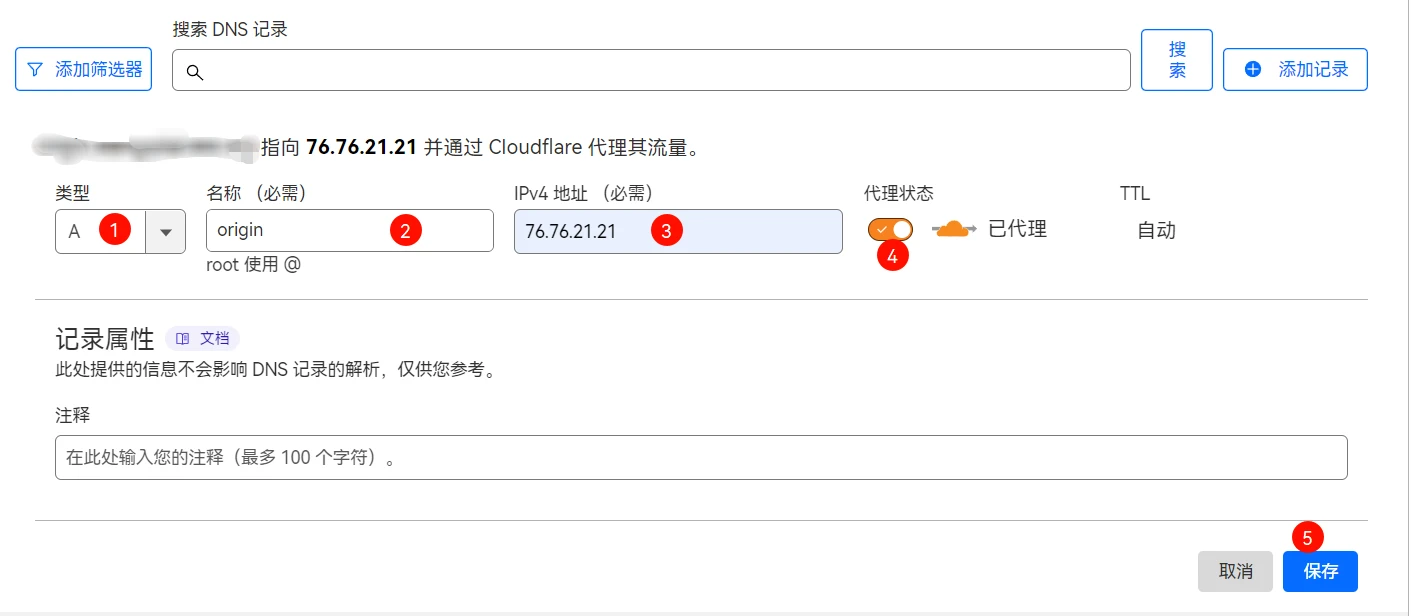
Task: Open the 文档 documentation link
Action: pos(203,339)
